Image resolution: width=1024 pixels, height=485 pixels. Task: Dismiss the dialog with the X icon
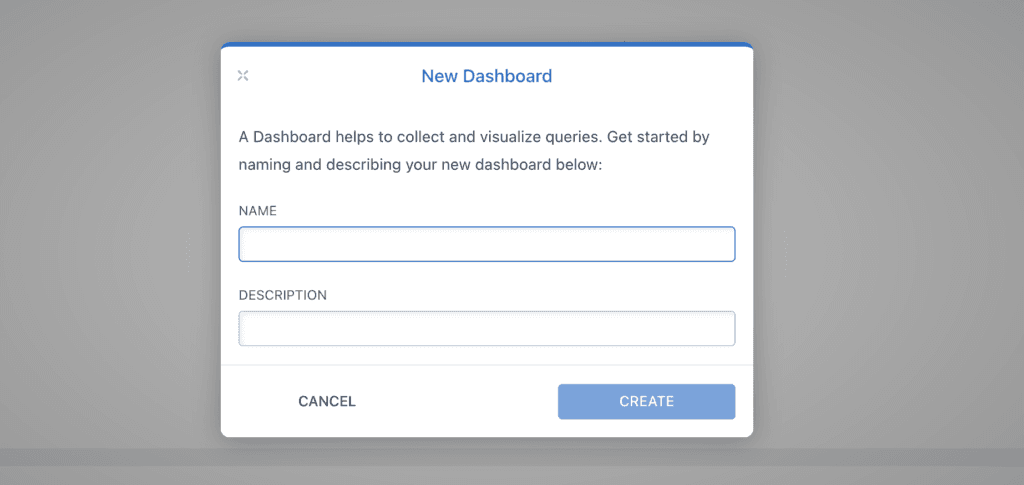point(243,76)
